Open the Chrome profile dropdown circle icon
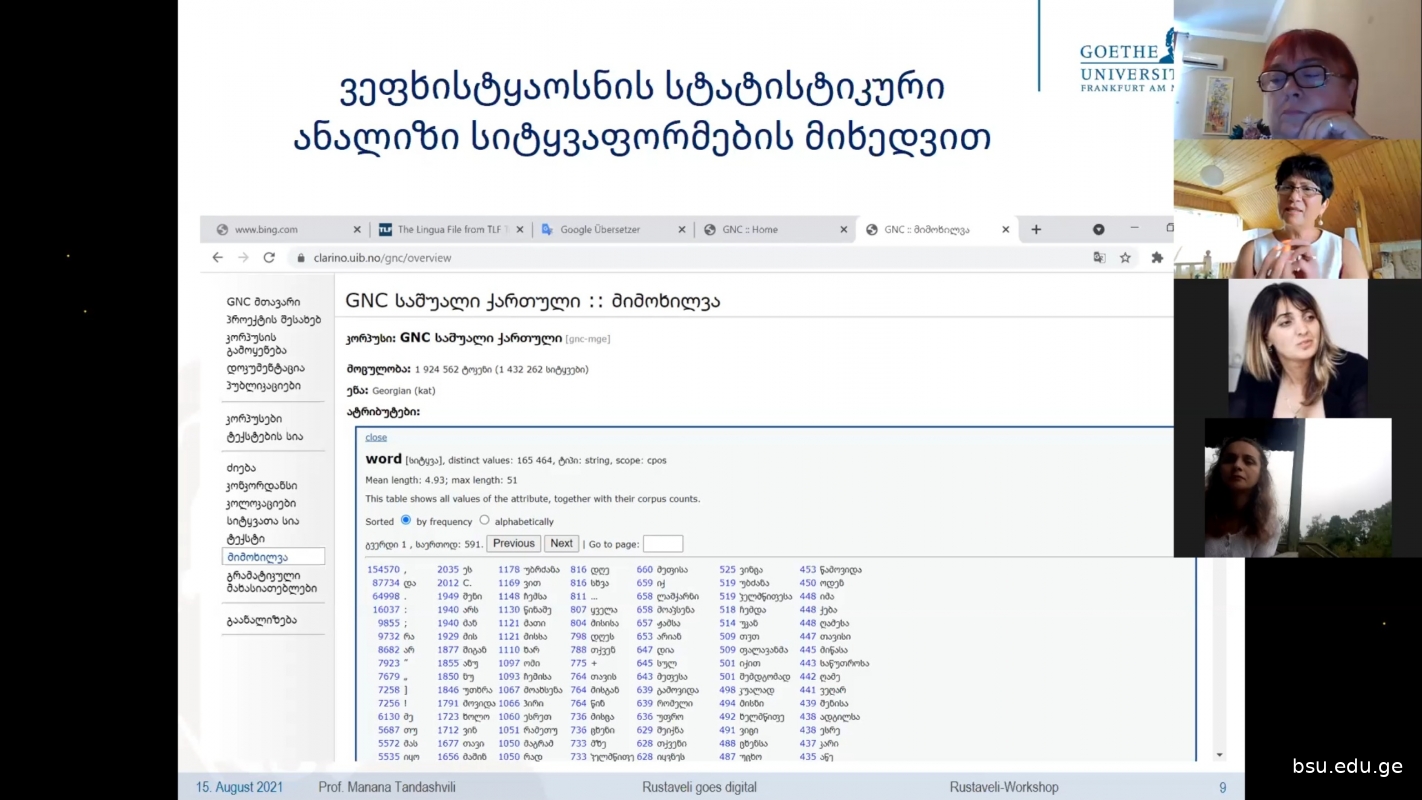1422x800 pixels. (x=1098, y=230)
